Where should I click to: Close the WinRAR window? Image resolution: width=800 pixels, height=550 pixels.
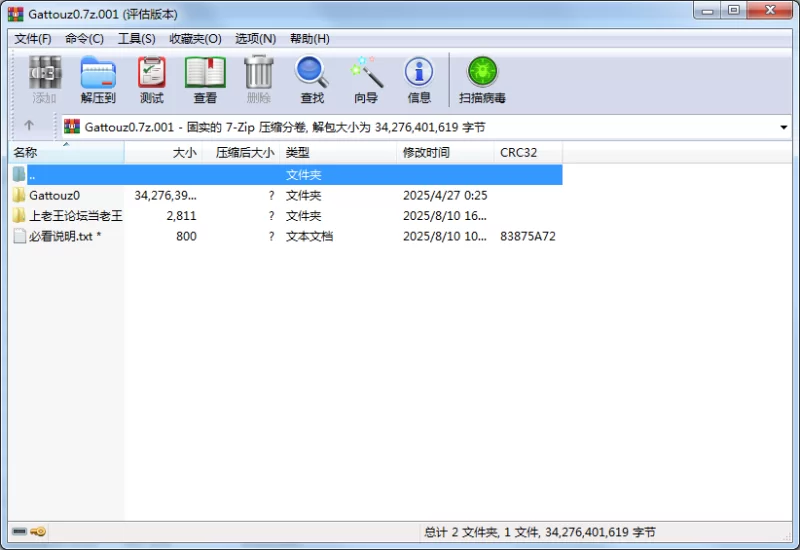[x=770, y=11]
